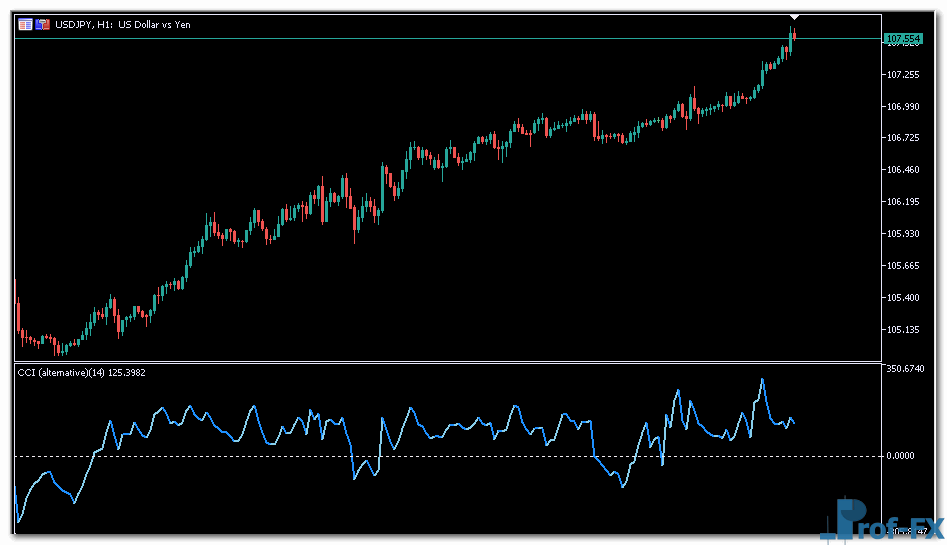Click the 107.255 price scale label
The height and width of the screenshot is (545, 947).
(902, 75)
